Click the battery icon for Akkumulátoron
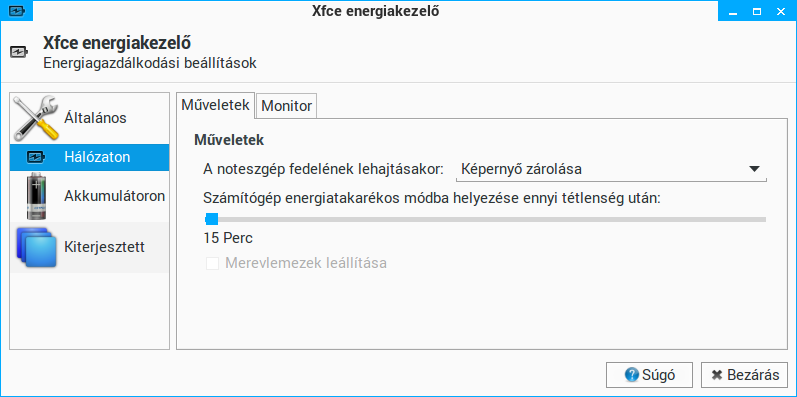Image resolution: width=797 pixels, height=397 pixels. pyautogui.click(x=36, y=196)
